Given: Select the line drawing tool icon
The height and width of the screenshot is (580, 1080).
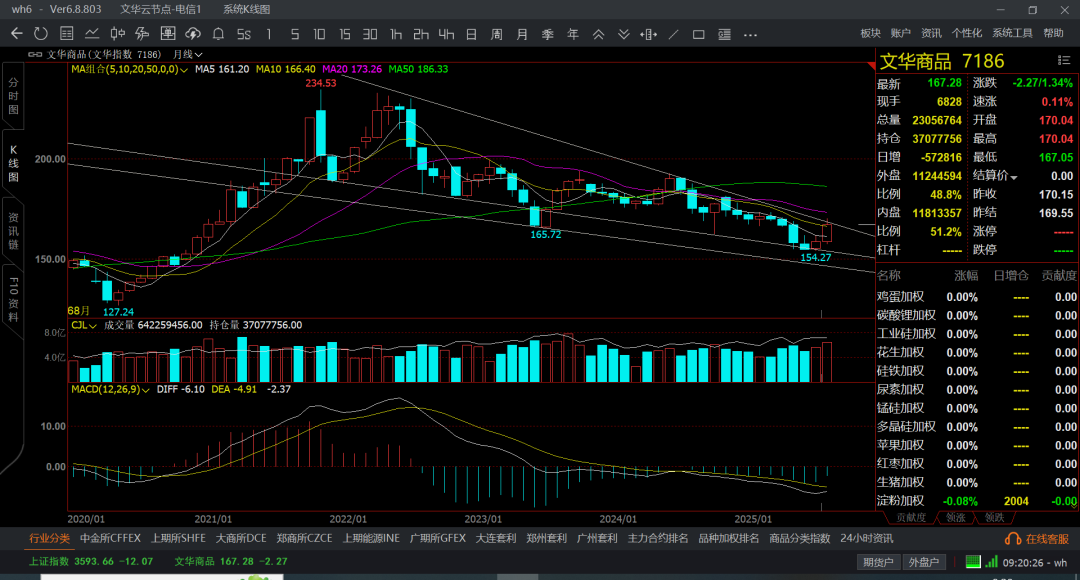Looking at the screenshot, I should [x=674, y=34].
